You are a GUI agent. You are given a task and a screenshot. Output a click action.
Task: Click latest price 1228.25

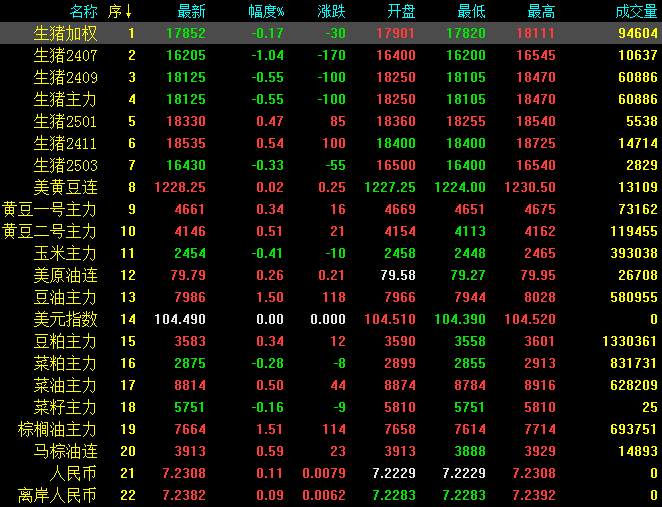pyautogui.click(x=180, y=187)
